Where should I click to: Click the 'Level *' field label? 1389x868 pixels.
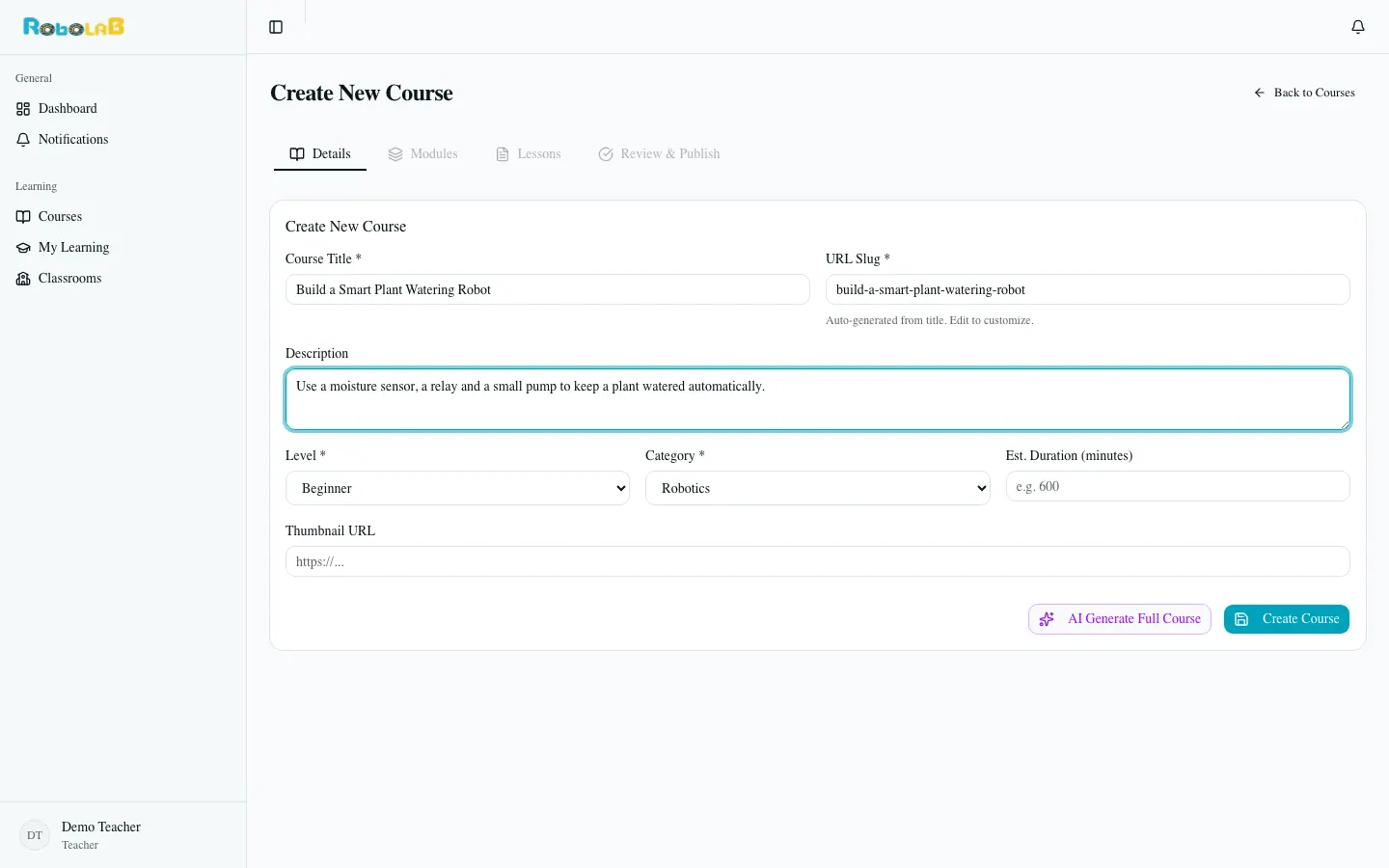(306, 455)
